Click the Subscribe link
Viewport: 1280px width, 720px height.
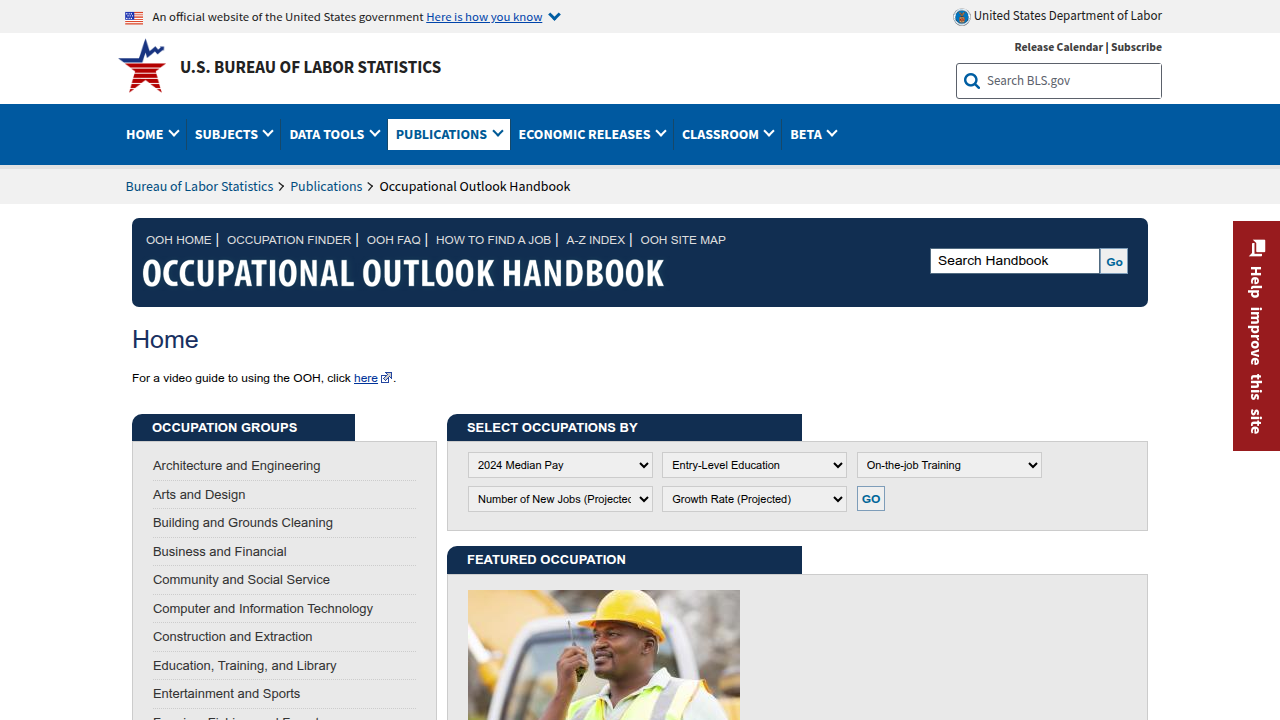click(1136, 47)
